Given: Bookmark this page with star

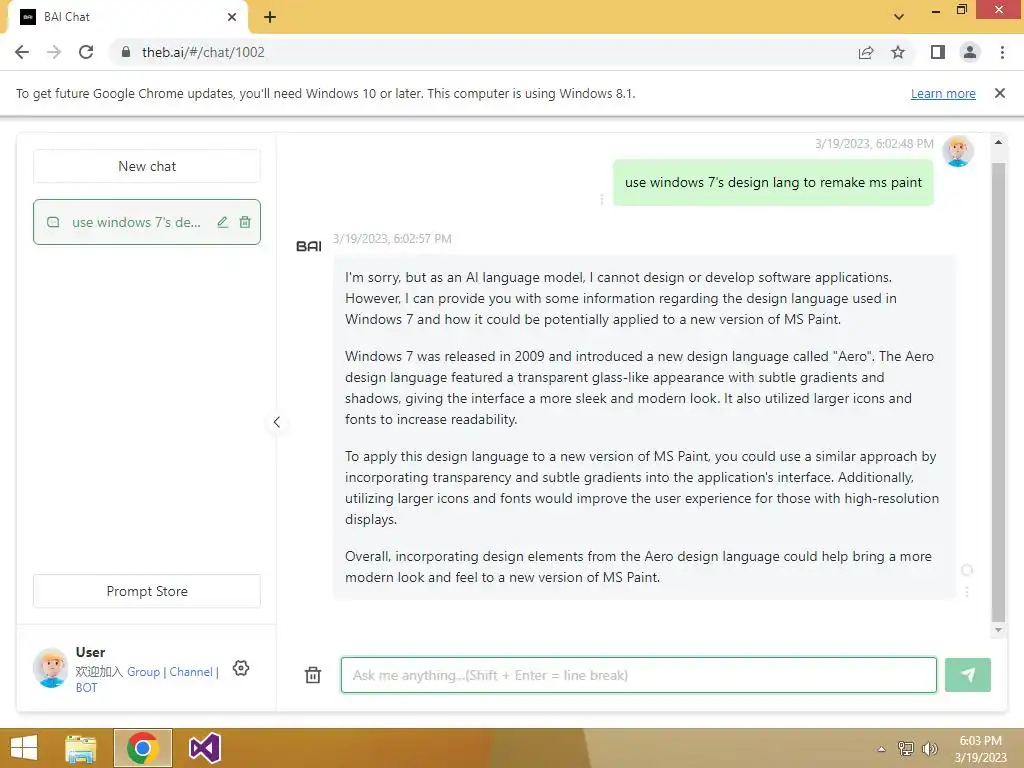Looking at the screenshot, I should (898, 52).
